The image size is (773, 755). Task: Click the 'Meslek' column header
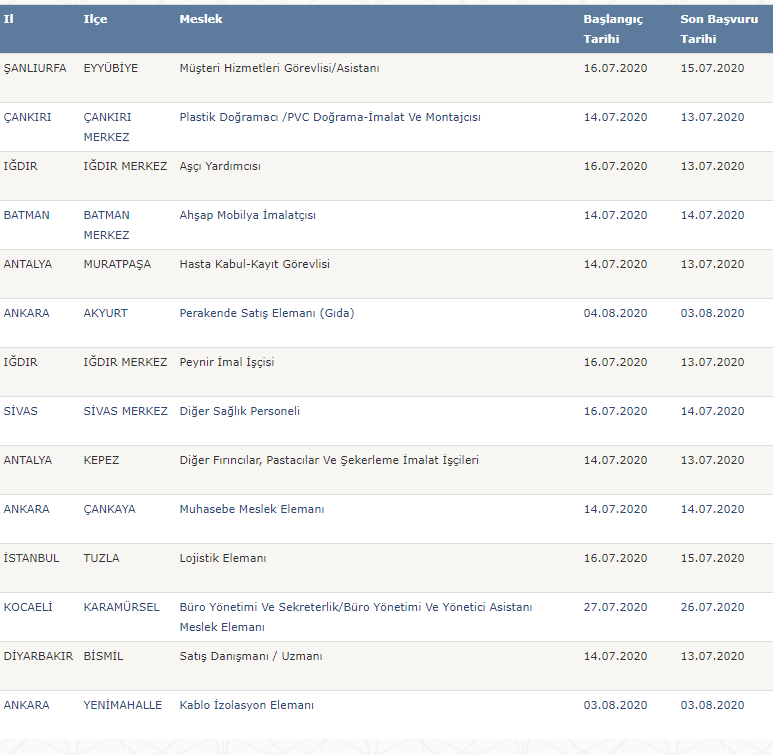click(201, 19)
